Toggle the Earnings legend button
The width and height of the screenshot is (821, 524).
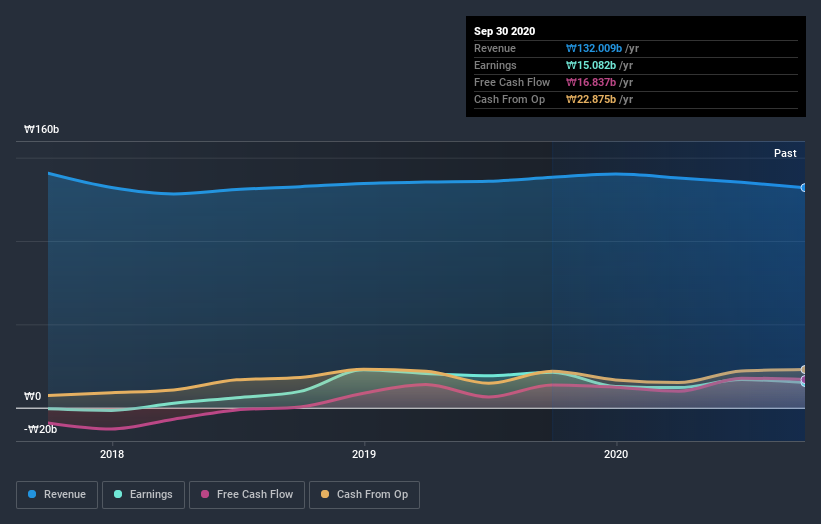(143, 495)
